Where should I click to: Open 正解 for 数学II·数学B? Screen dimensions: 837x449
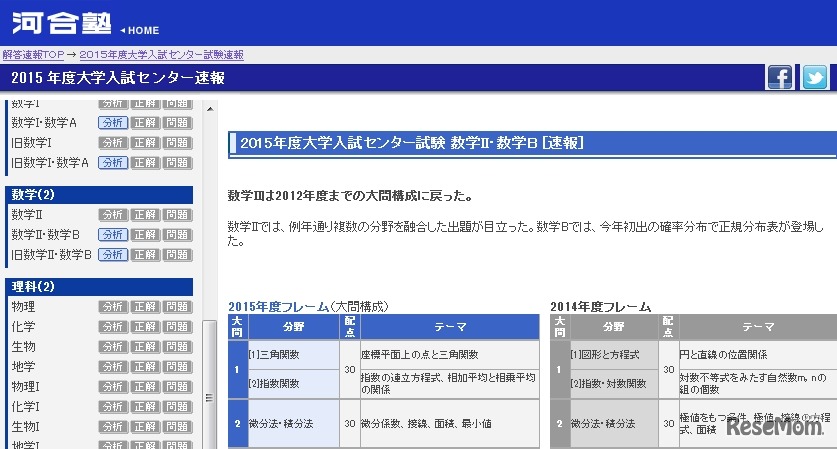[x=145, y=234]
